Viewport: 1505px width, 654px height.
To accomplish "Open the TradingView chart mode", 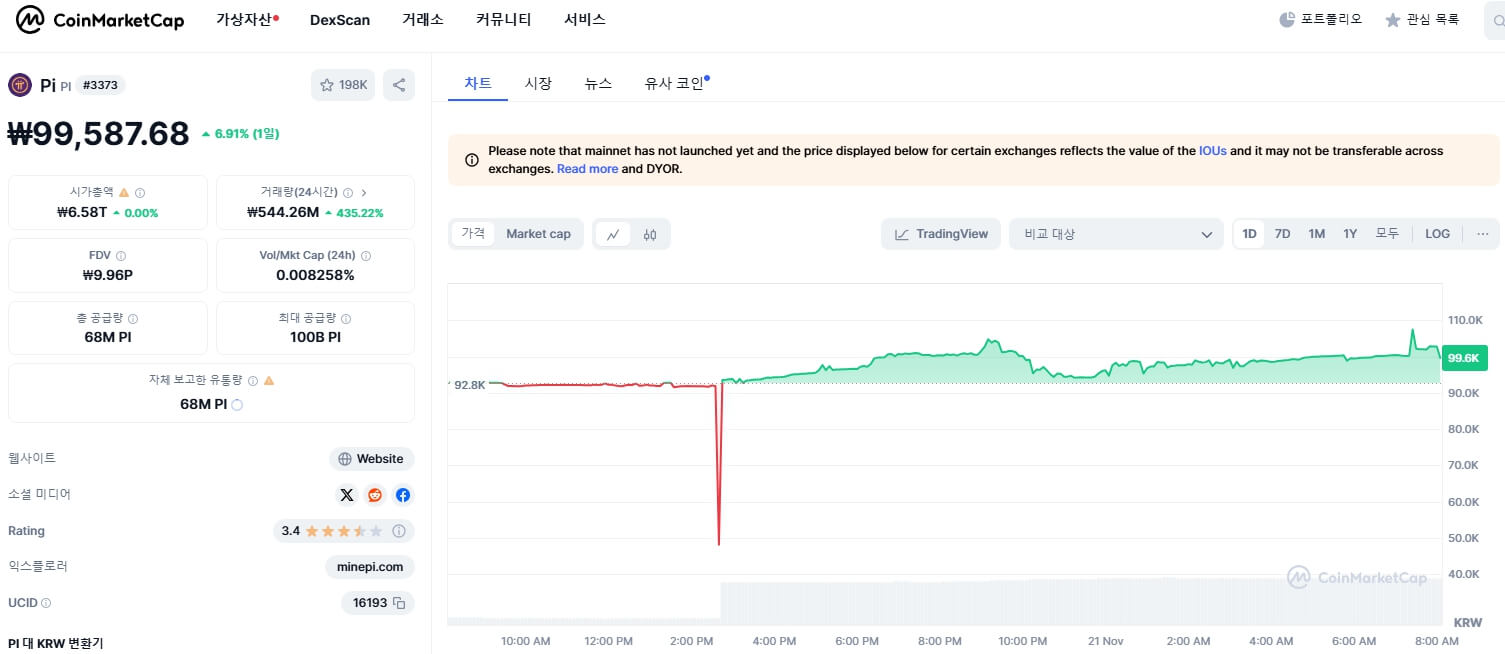I will [940, 233].
